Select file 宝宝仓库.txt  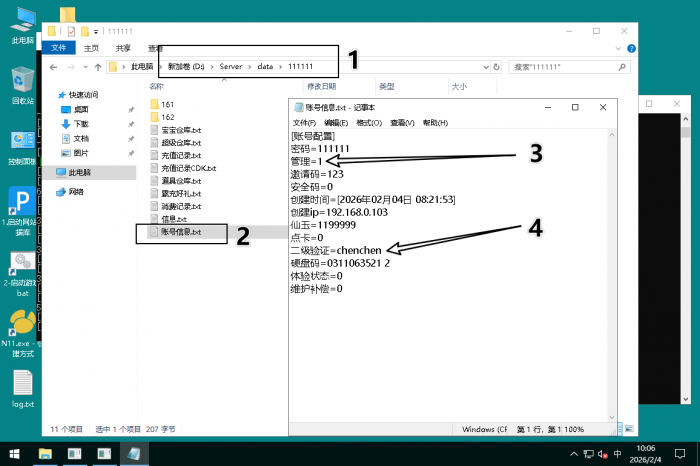click(176, 130)
